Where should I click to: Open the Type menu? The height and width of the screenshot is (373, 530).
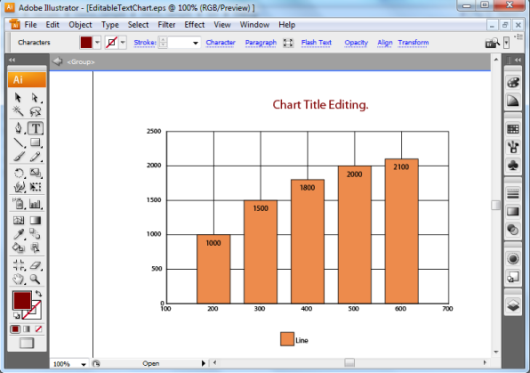(x=110, y=25)
